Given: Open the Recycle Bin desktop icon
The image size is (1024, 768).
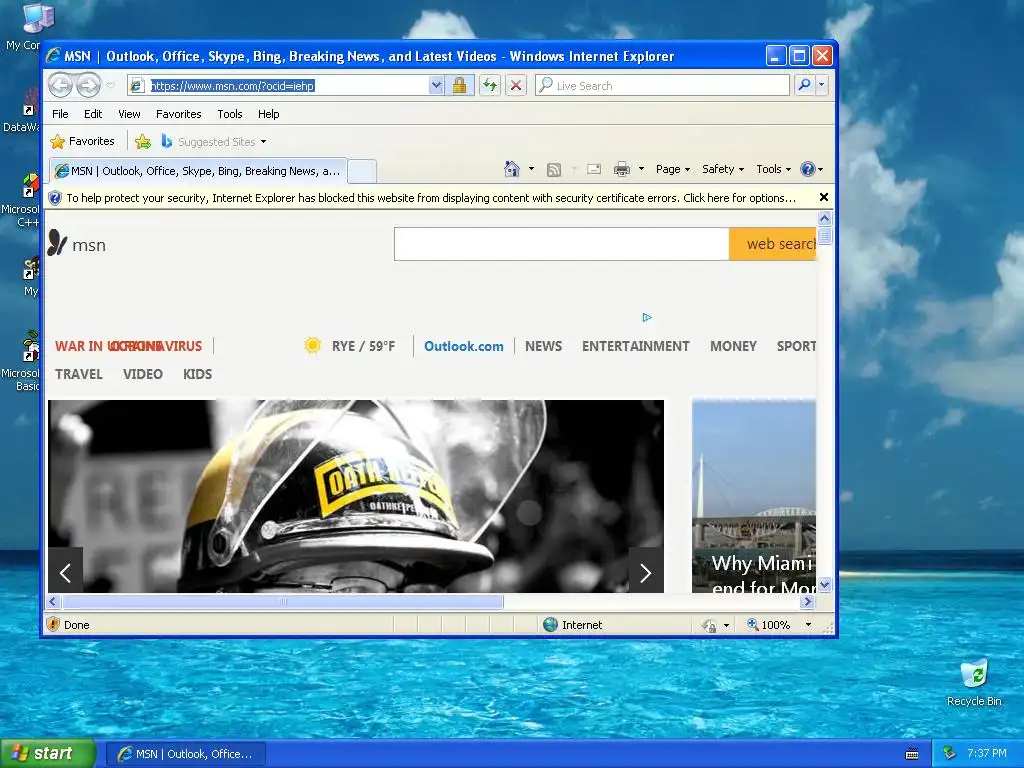Looking at the screenshot, I should coord(974,683).
